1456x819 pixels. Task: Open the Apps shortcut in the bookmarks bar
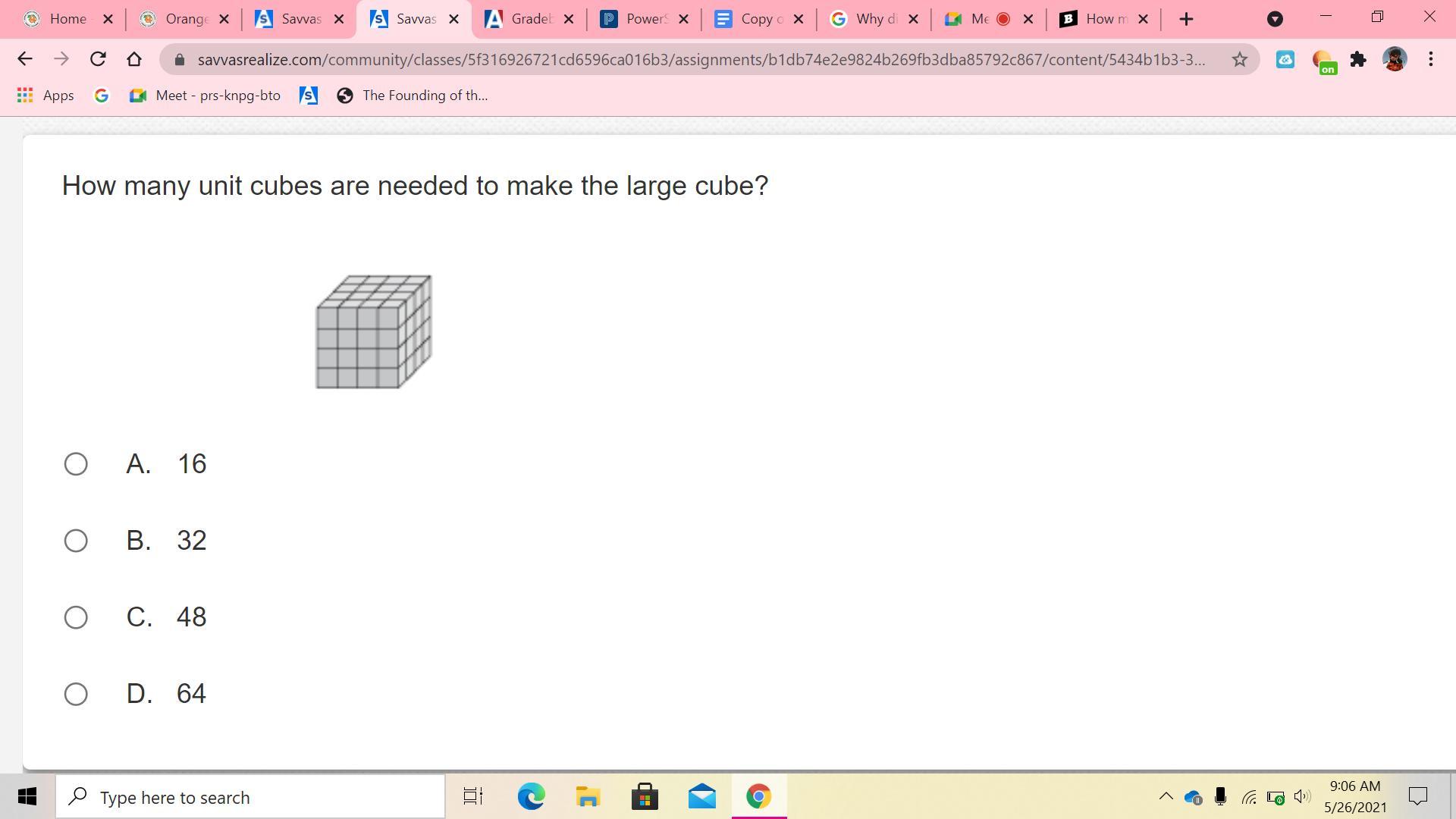45,96
